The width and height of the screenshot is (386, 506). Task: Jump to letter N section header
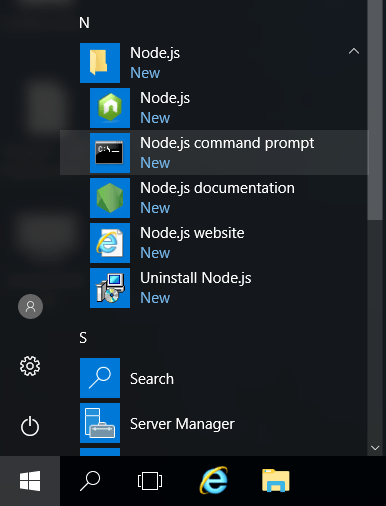(84, 23)
